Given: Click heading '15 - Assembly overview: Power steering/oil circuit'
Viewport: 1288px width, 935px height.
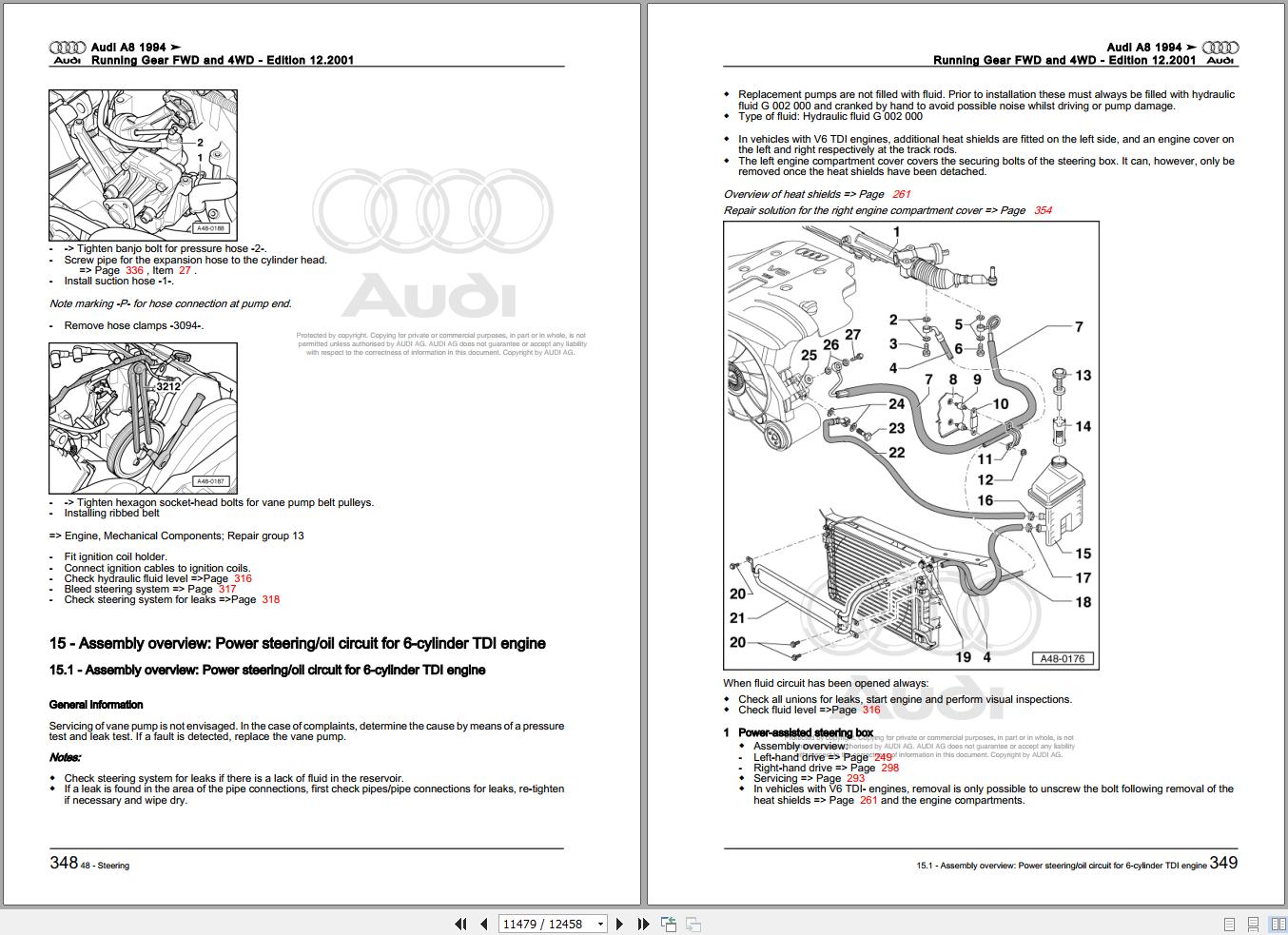Looking at the screenshot, I should 298,643.
